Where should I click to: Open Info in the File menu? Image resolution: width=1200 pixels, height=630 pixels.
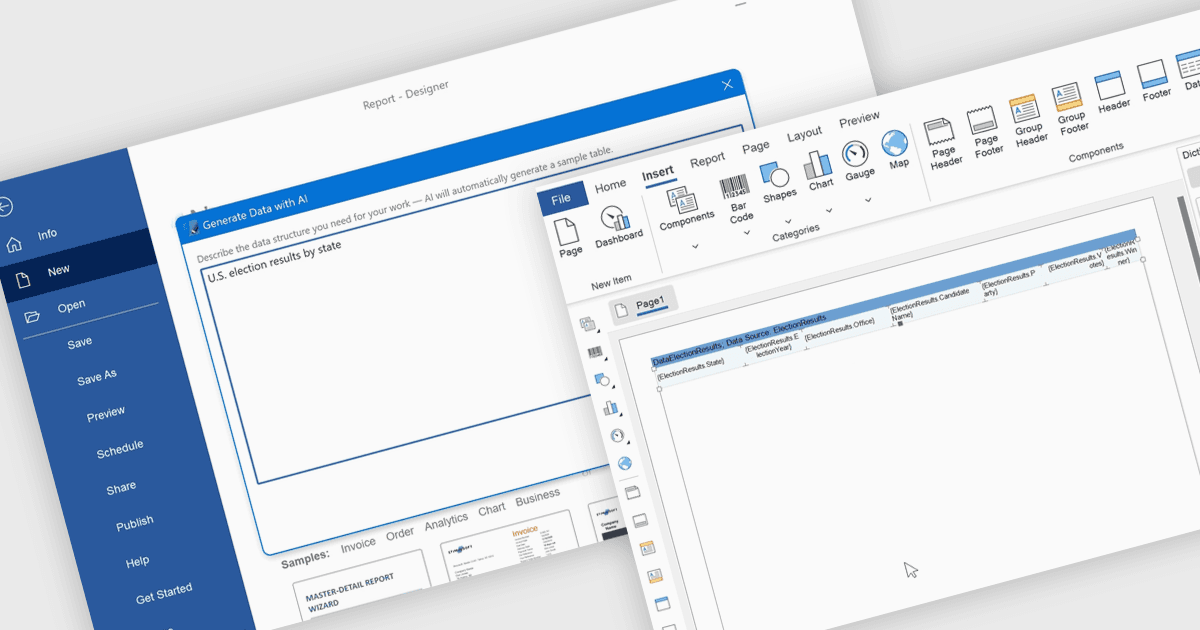pyautogui.click(x=47, y=235)
